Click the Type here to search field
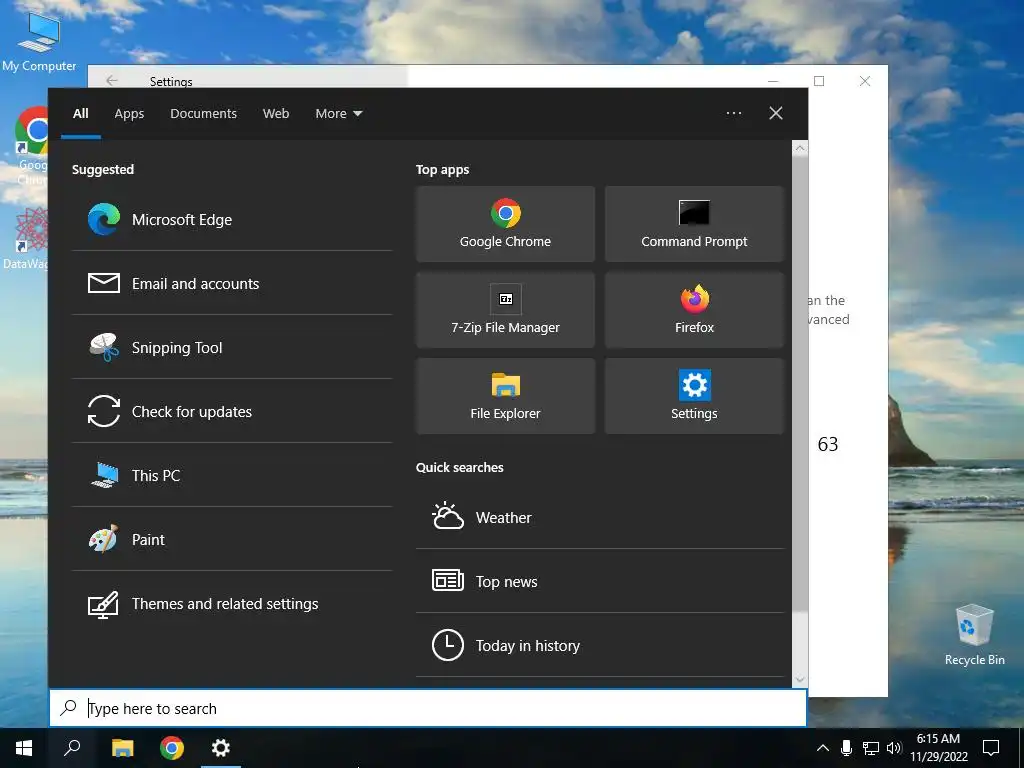Screen dimensions: 1024x768 [428, 708]
